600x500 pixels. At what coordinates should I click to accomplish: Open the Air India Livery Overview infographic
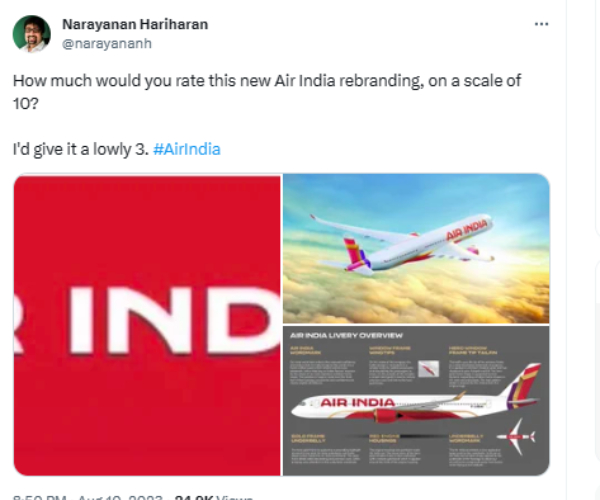pos(416,401)
